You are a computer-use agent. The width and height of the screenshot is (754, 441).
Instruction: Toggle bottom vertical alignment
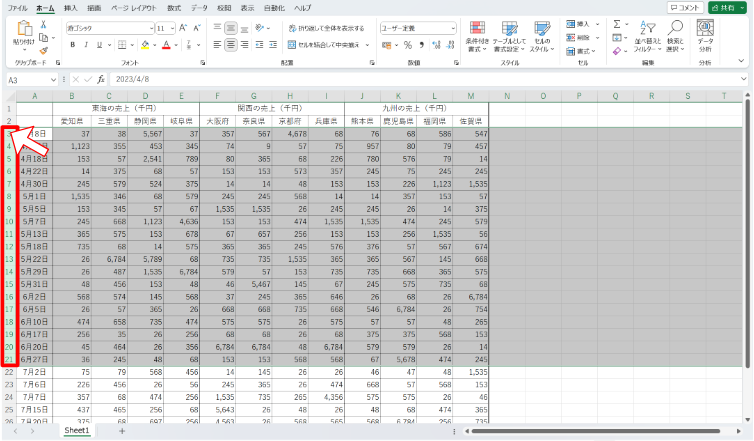(x=244, y=28)
